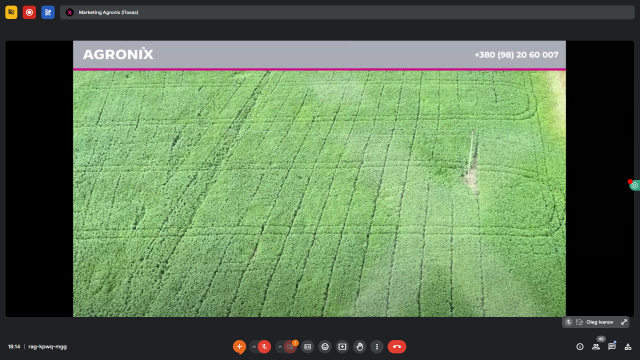The width and height of the screenshot is (640, 360).
Task: Open meeting details info icon
Action: point(580,347)
